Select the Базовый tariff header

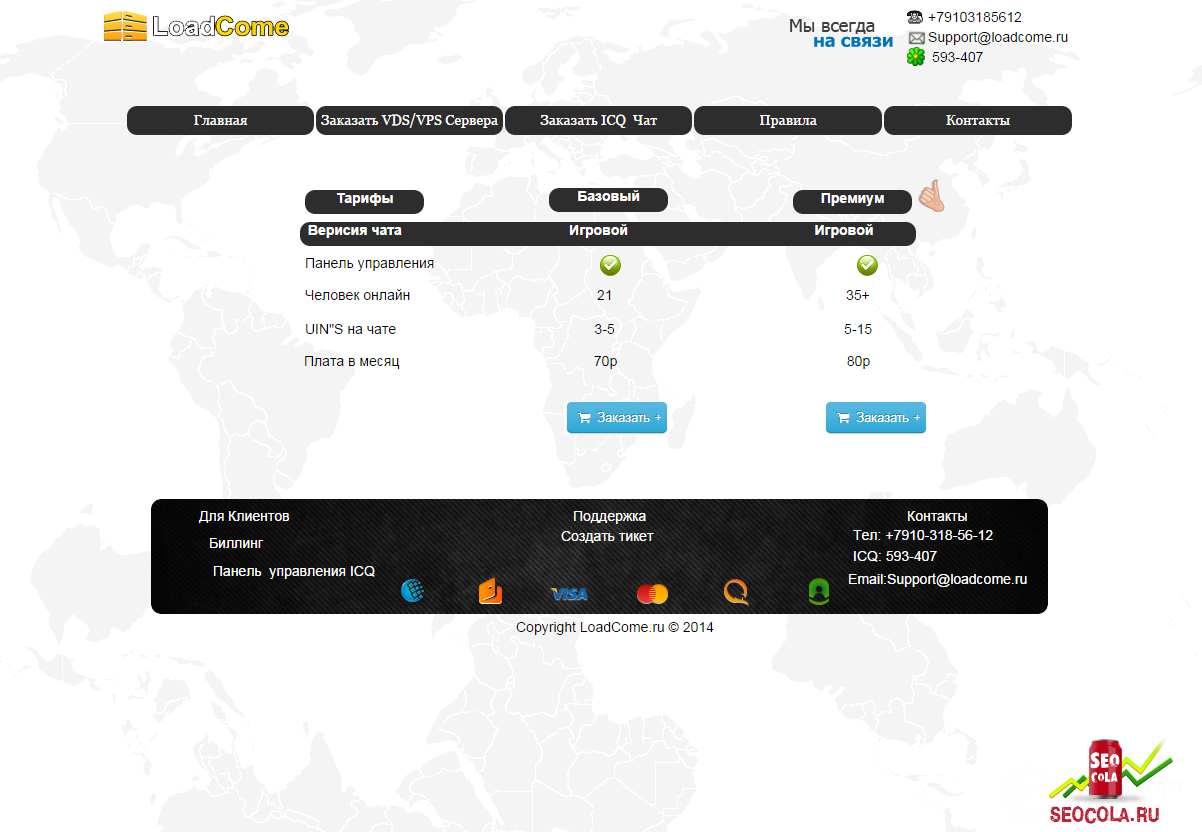click(x=608, y=198)
